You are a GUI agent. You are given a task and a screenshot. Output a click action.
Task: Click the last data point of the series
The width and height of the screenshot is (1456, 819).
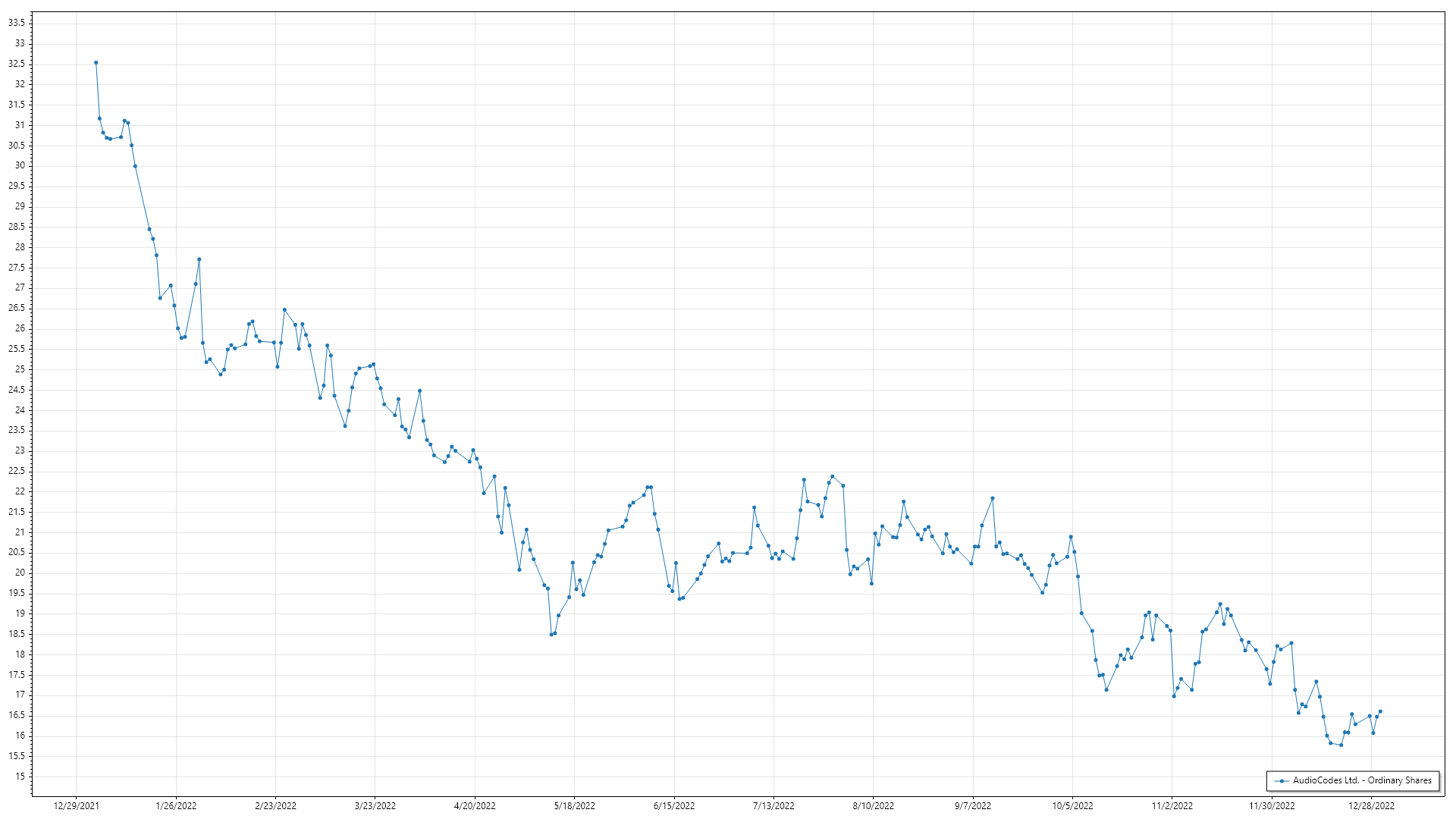(1380, 711)
